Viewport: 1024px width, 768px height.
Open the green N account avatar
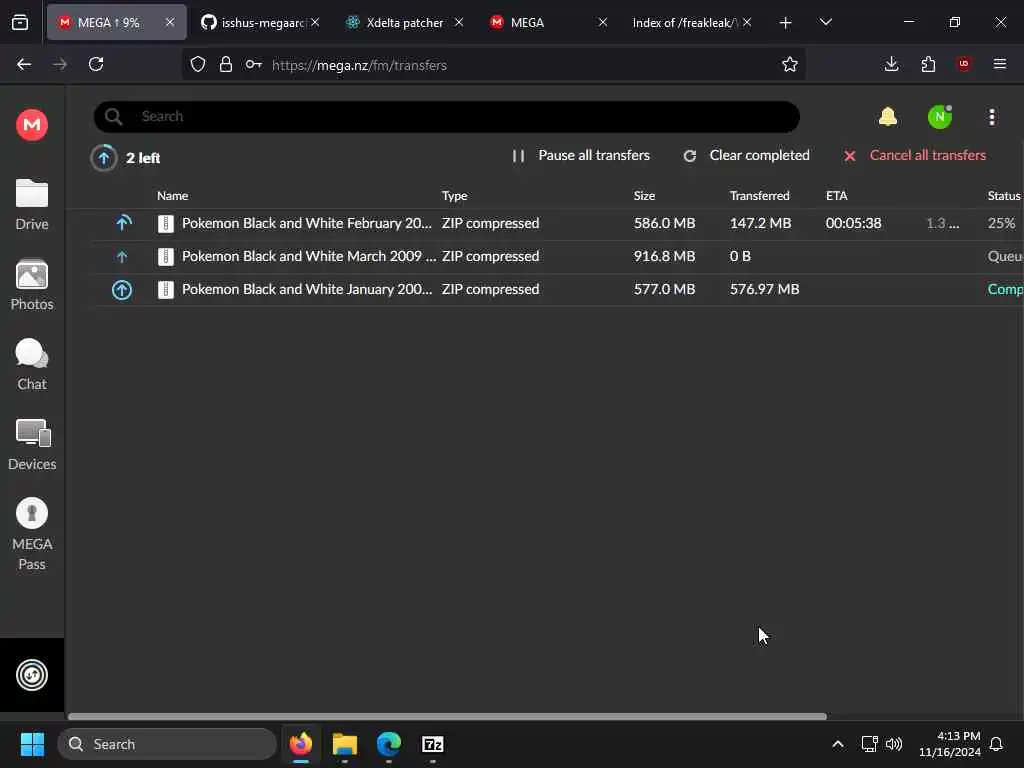[940, 117]
